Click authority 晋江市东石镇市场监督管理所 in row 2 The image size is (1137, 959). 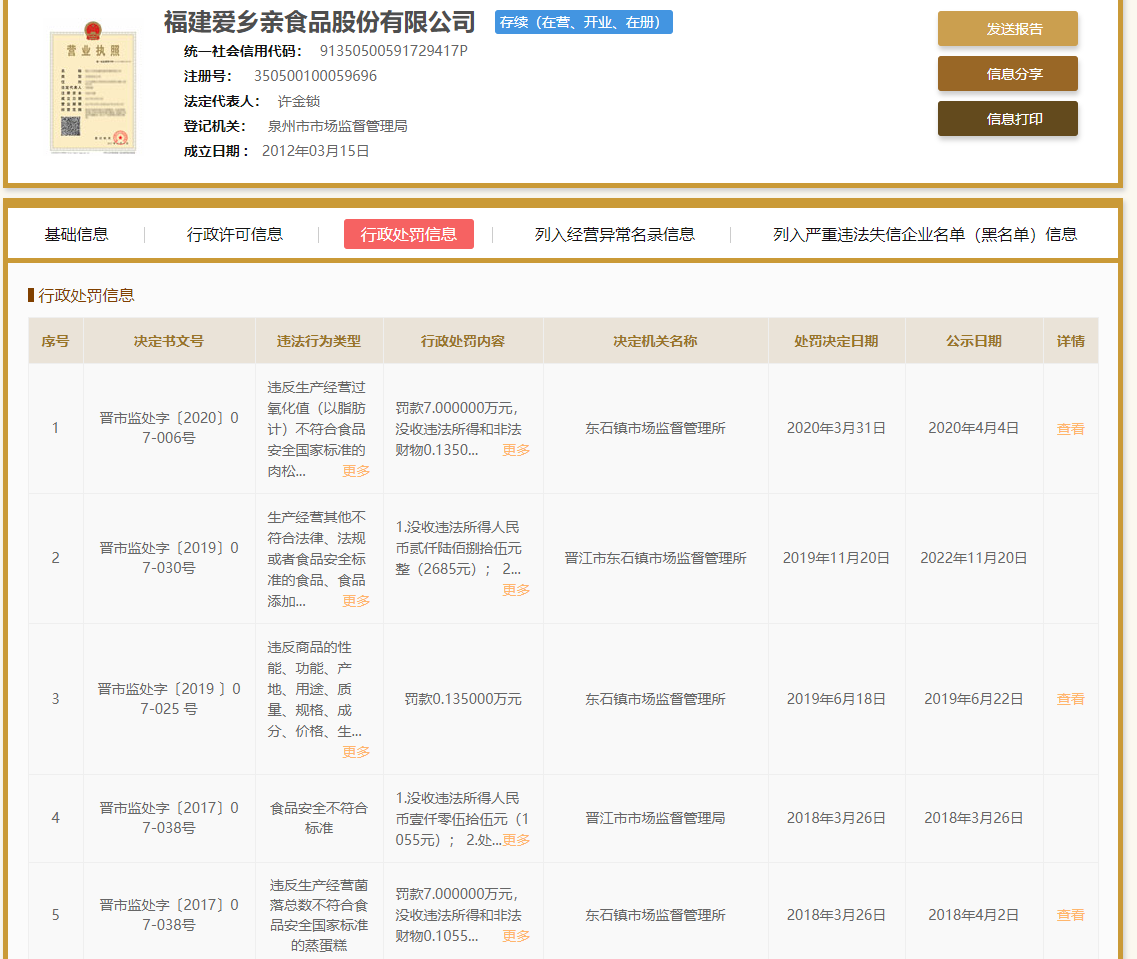tap(656, 557)
